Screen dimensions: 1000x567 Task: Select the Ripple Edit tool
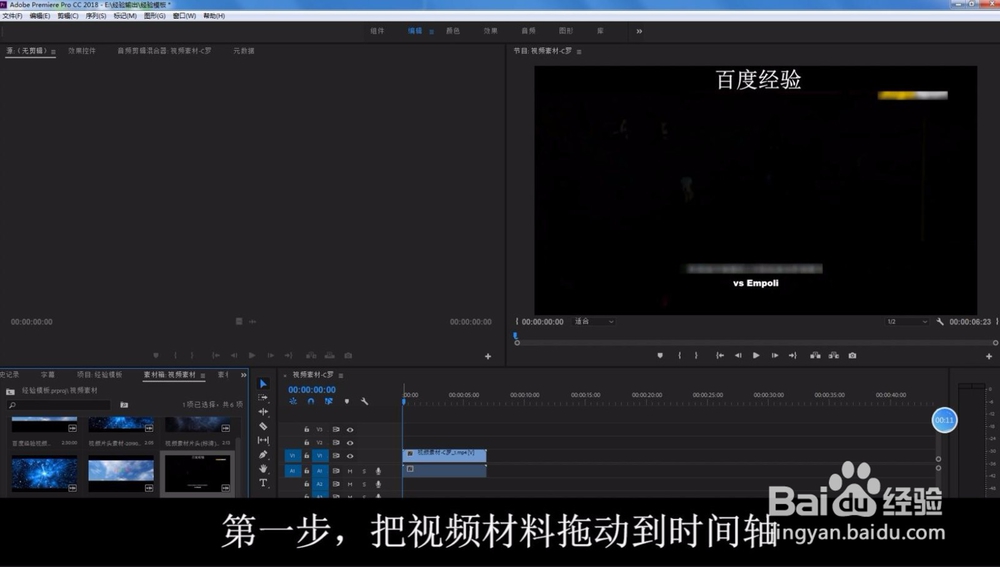[263, 412]
